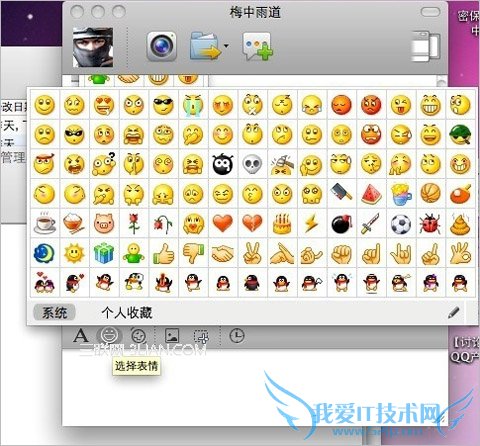This screenshot has height=446, width=480.
Task: Switch to the 个人收藏 tab
Action: click(x=127, y=313)
